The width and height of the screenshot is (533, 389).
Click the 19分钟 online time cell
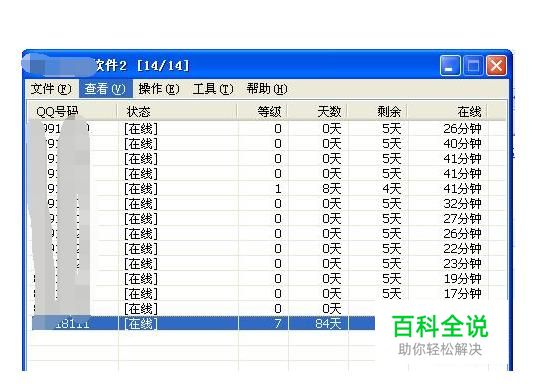462,278
